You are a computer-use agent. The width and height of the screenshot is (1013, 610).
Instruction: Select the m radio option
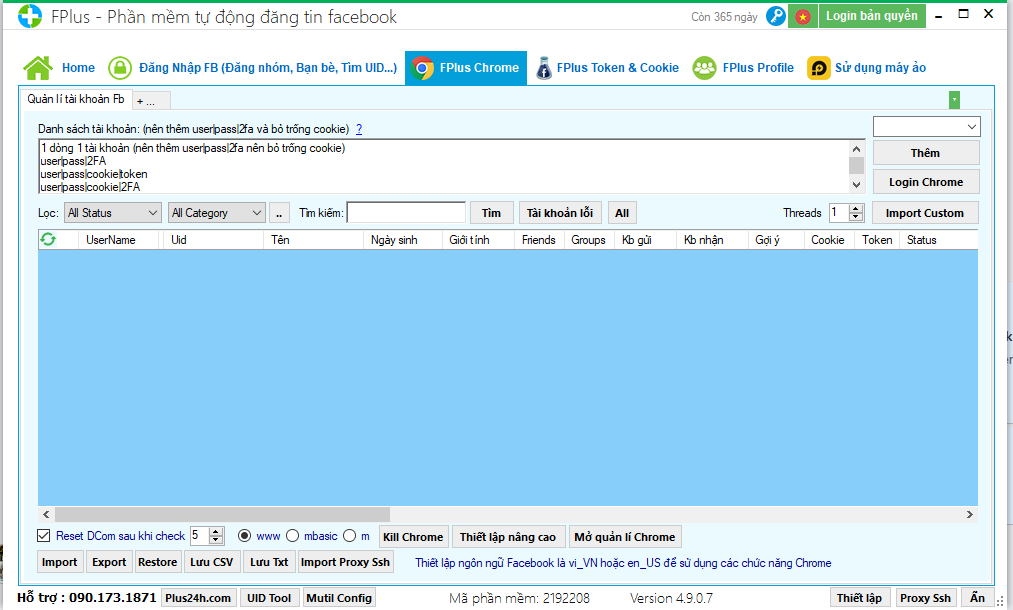[350, 536]
